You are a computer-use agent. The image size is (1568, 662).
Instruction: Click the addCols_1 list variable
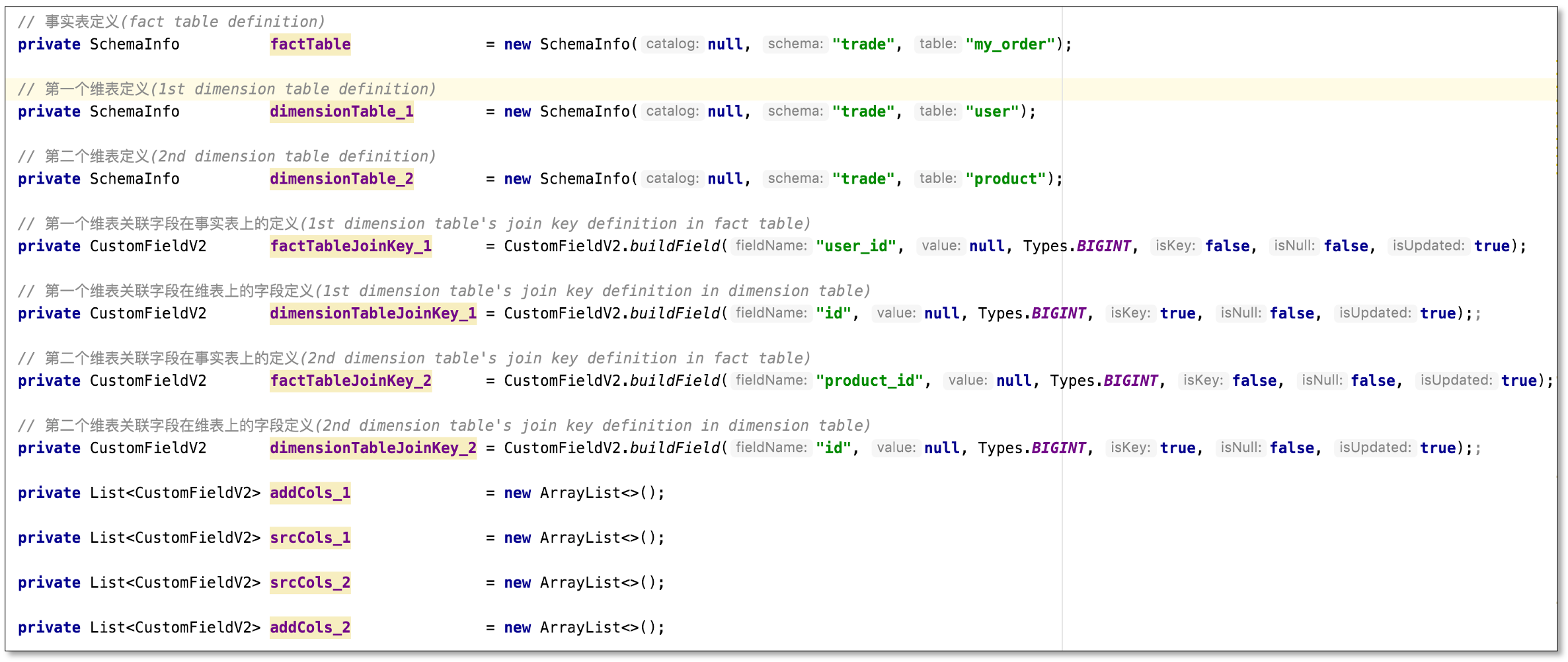310,494
